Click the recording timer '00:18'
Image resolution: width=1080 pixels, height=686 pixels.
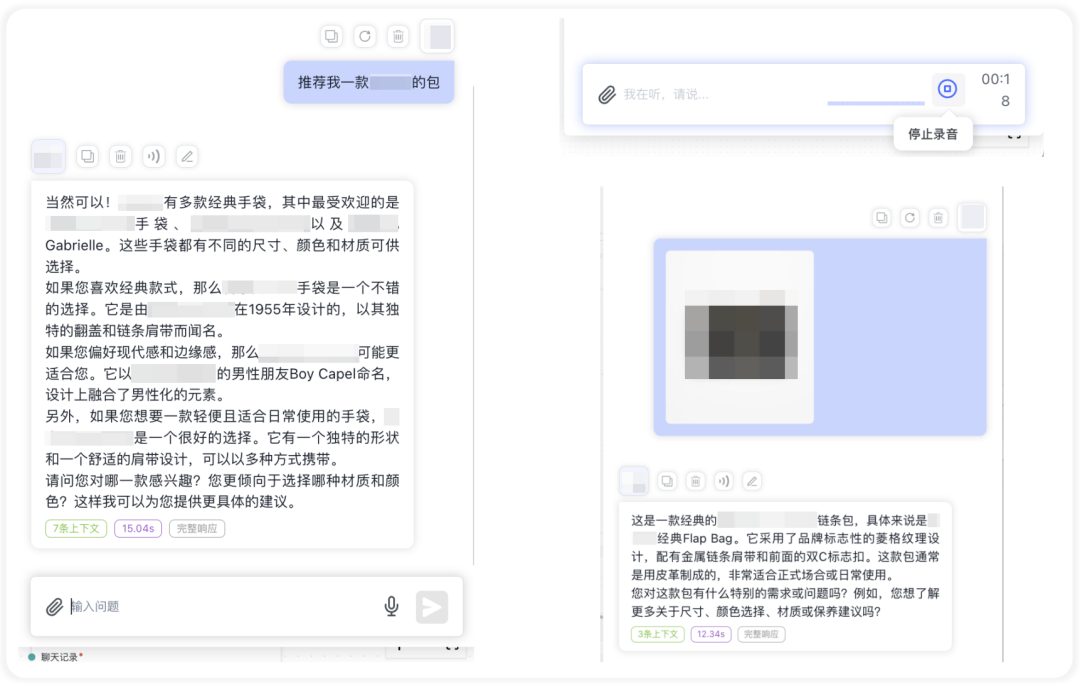click(996, 90)
